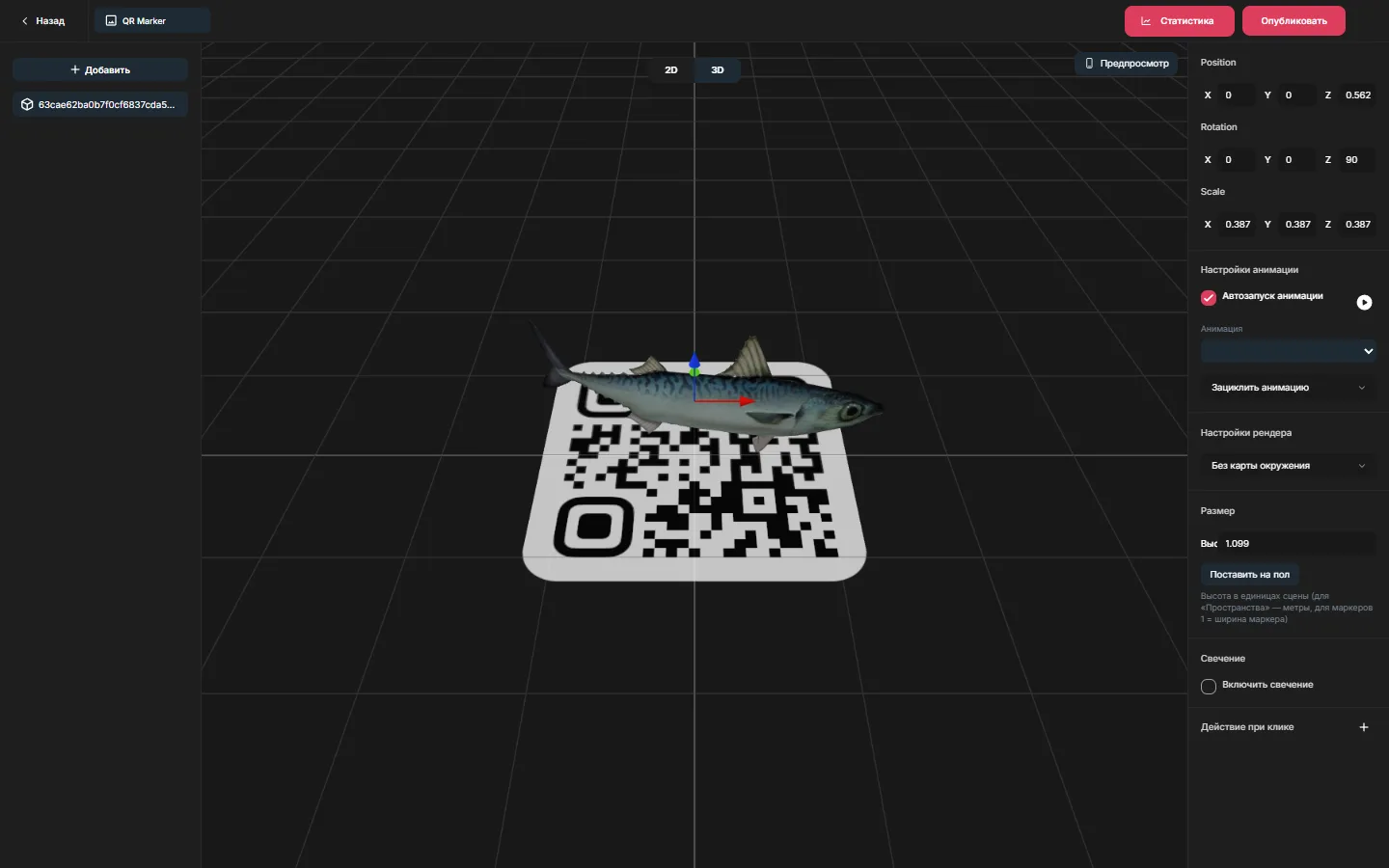Image resolution: width=1389 pixels, height=868 pixels.
Task: Click the Свечение heading
Action: (1223, 659)
